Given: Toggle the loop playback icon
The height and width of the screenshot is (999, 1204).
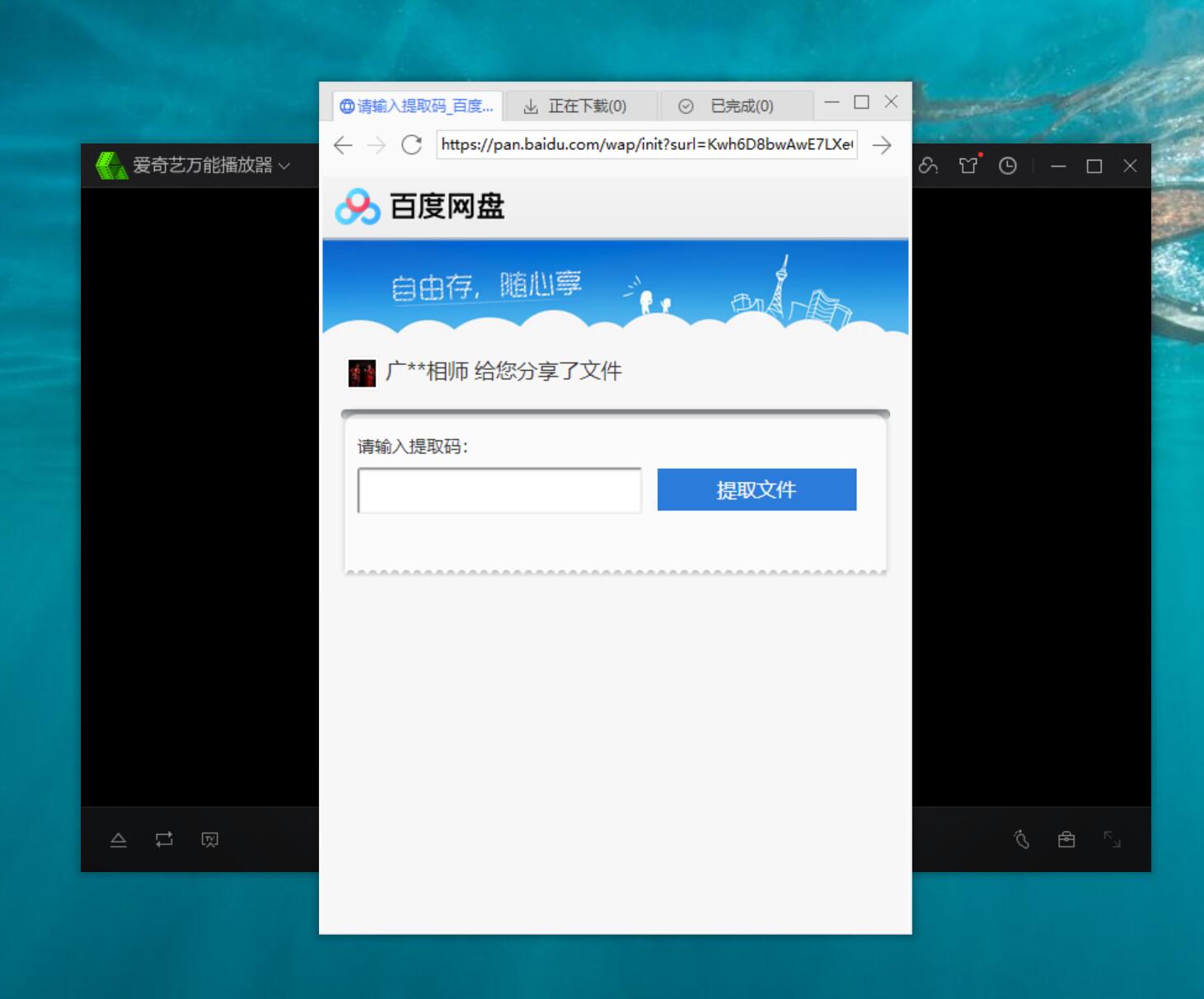Looking at the screenshot, I should tap(164, 839).
